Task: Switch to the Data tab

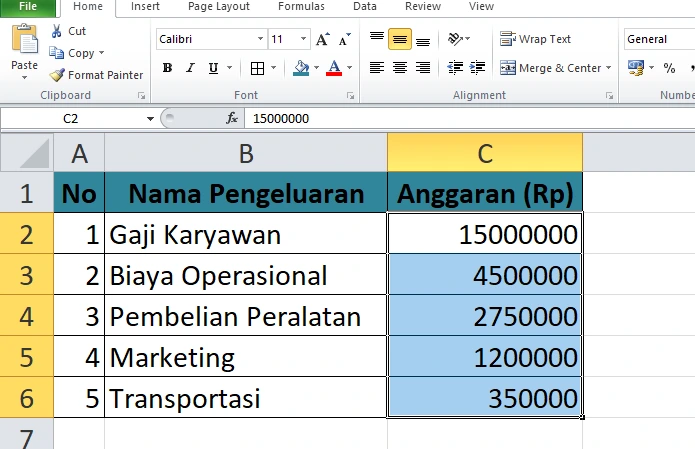Action: coord(365,7)
